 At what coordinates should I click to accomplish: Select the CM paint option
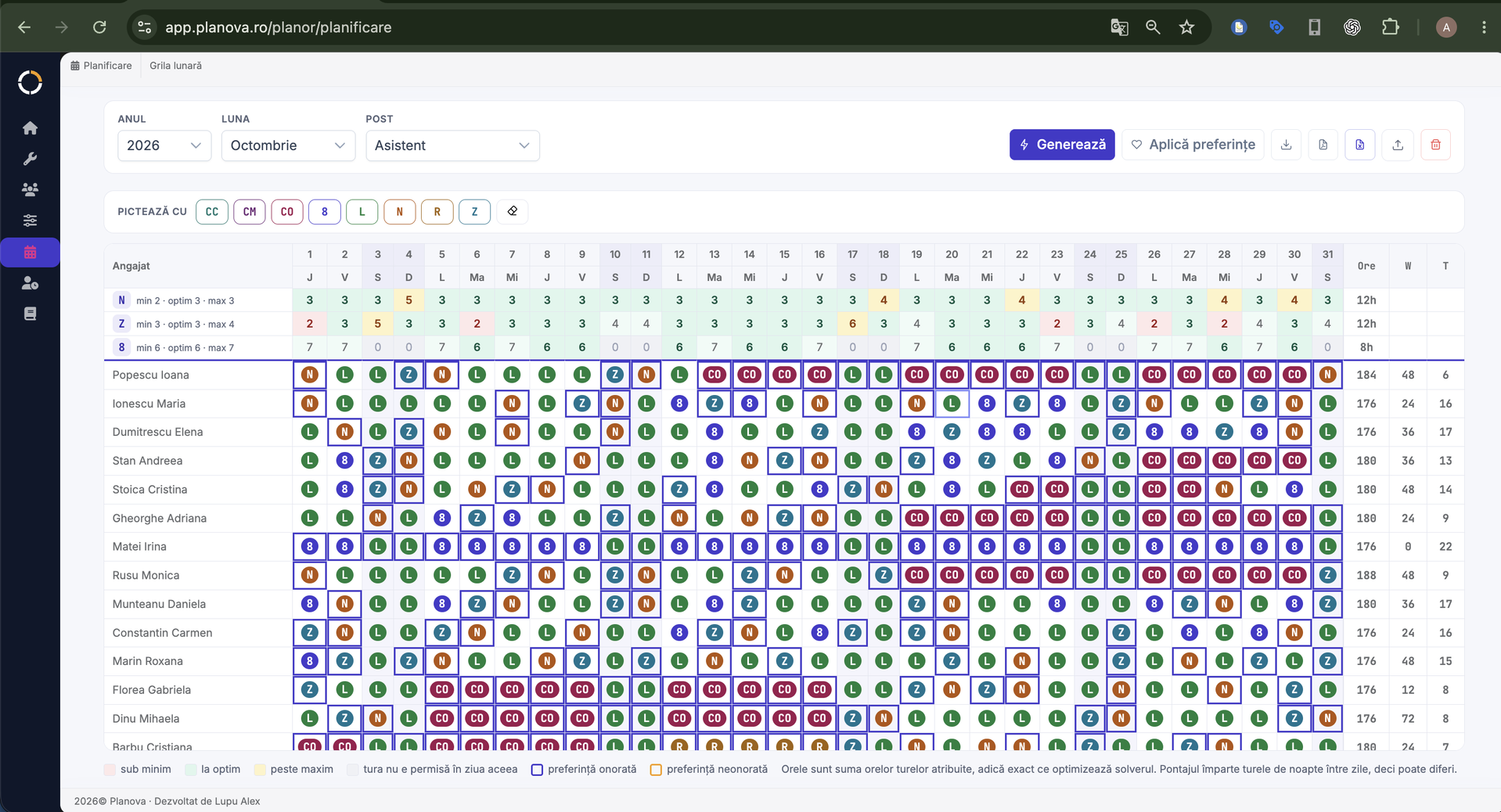click(x=250, y=211)
